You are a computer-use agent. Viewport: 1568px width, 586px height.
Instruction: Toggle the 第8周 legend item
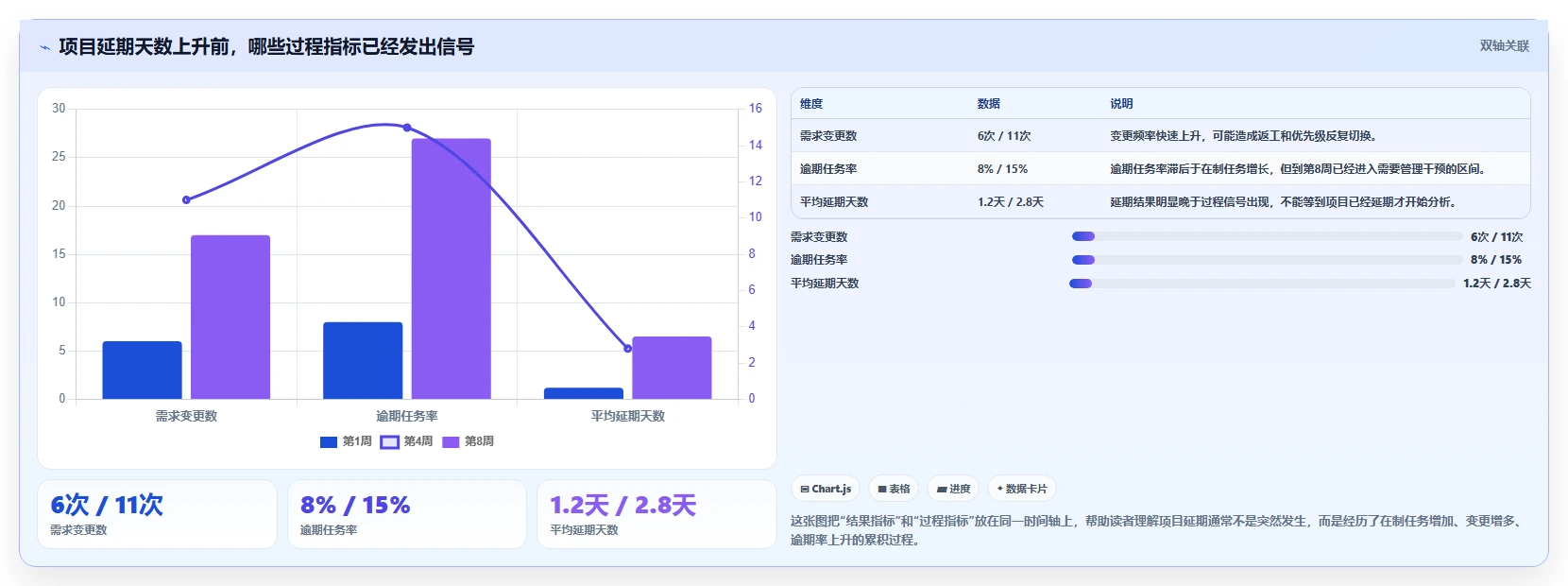tap(468, 441)
